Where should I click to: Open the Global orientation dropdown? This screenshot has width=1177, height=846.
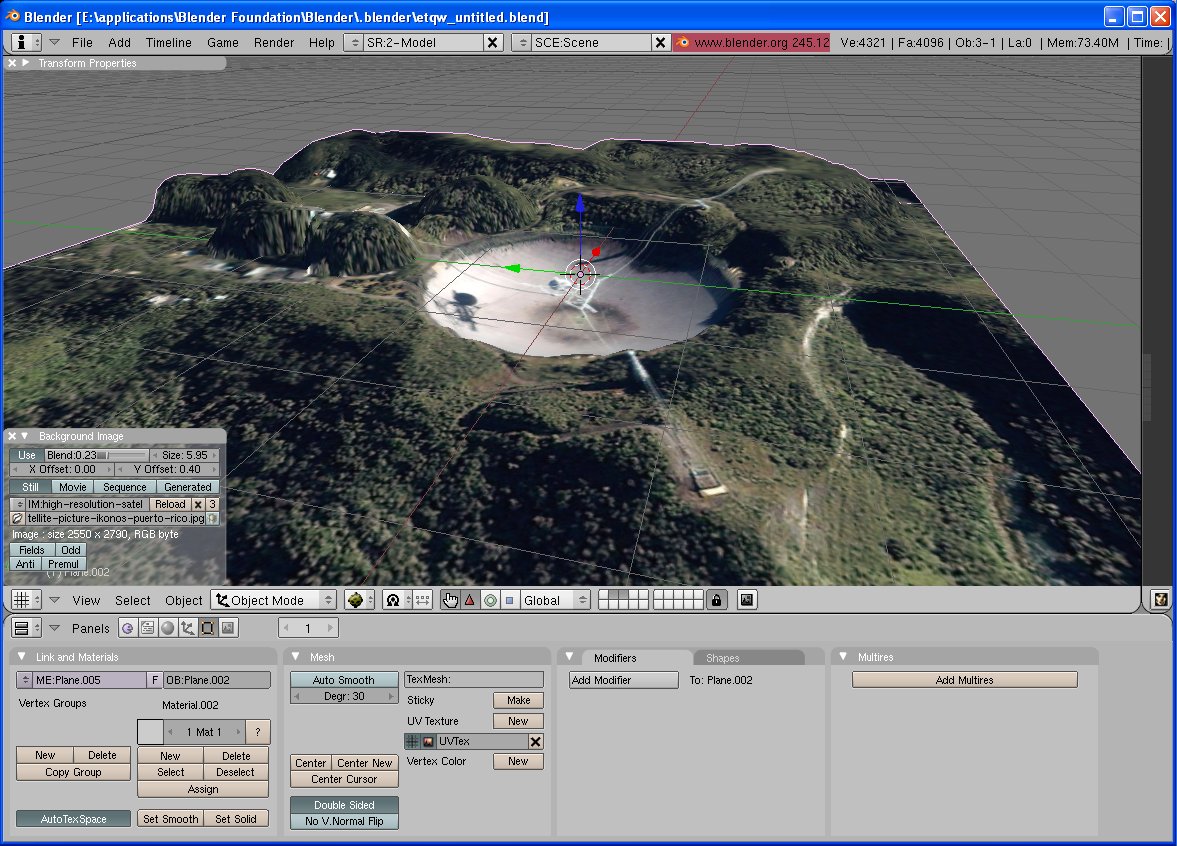click(555, 600)
